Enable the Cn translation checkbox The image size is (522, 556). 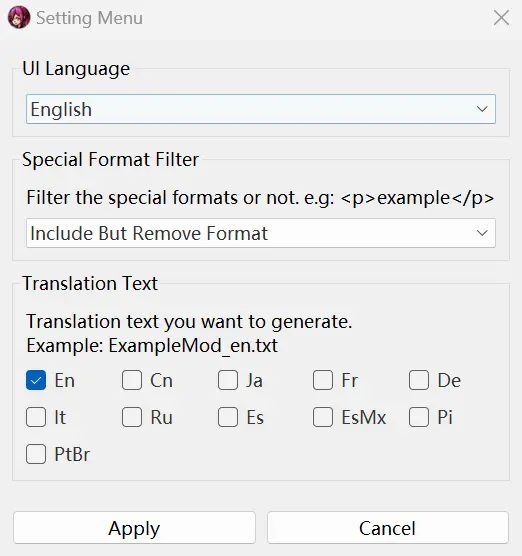point(132,380)
